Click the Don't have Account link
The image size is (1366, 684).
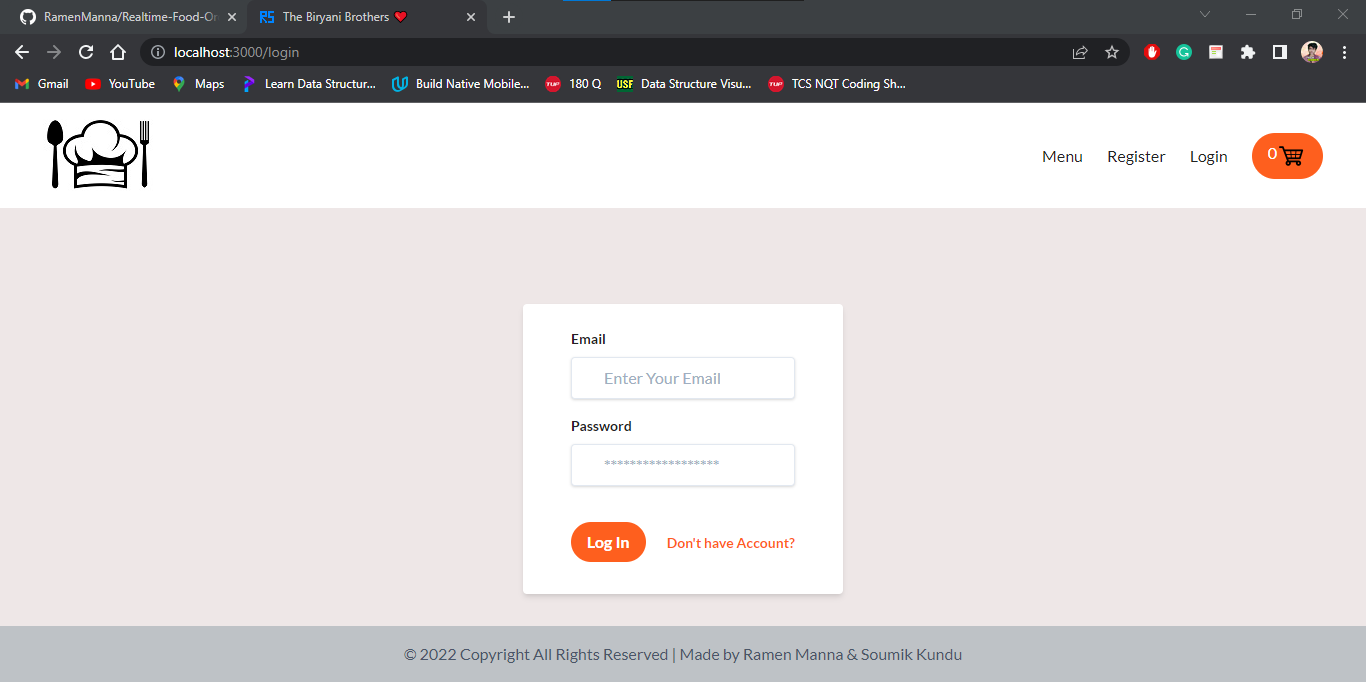click(x=730, y=542)
